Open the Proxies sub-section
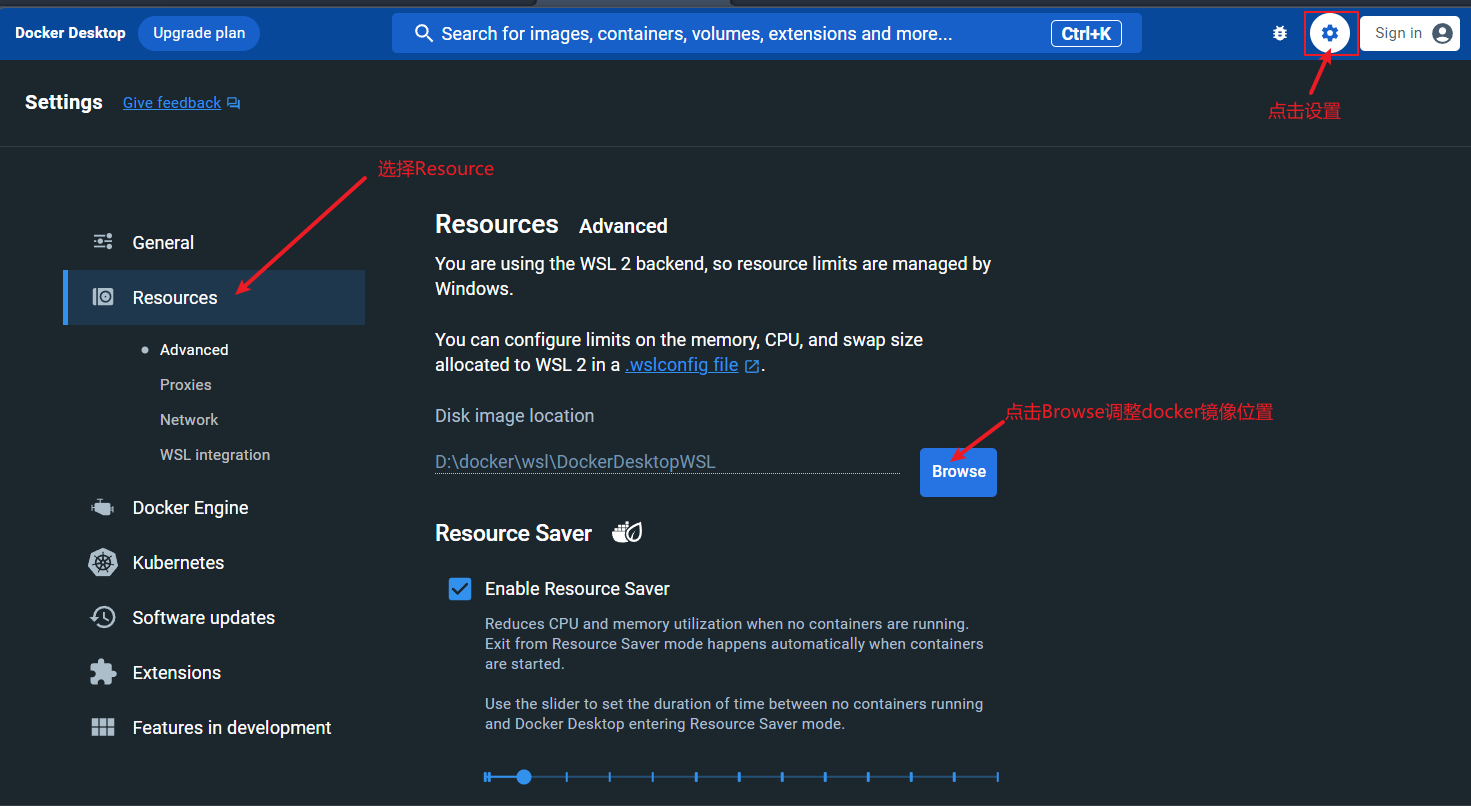 pos(186,385)
